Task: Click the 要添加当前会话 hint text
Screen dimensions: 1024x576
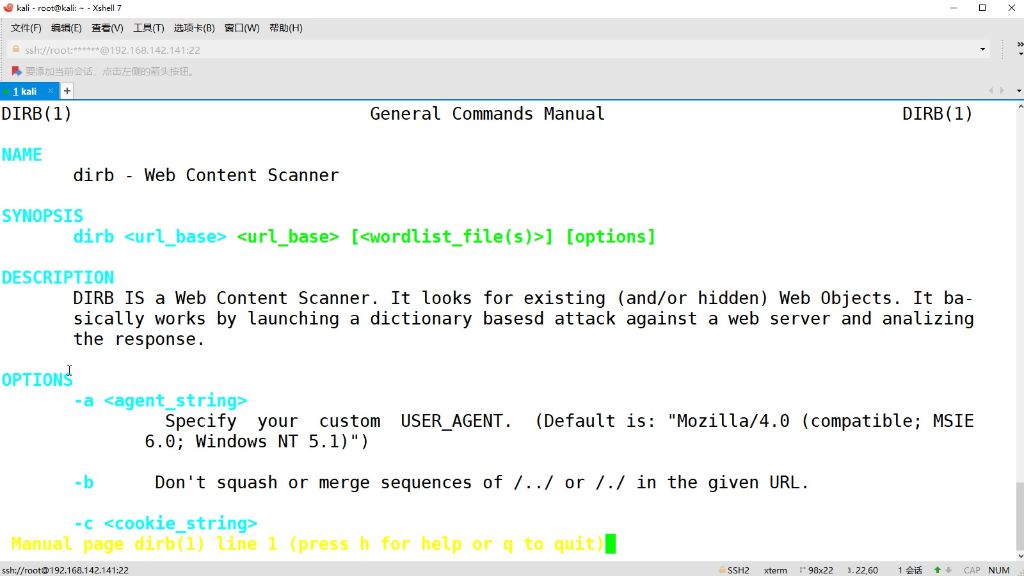Action: click(110, 71)
